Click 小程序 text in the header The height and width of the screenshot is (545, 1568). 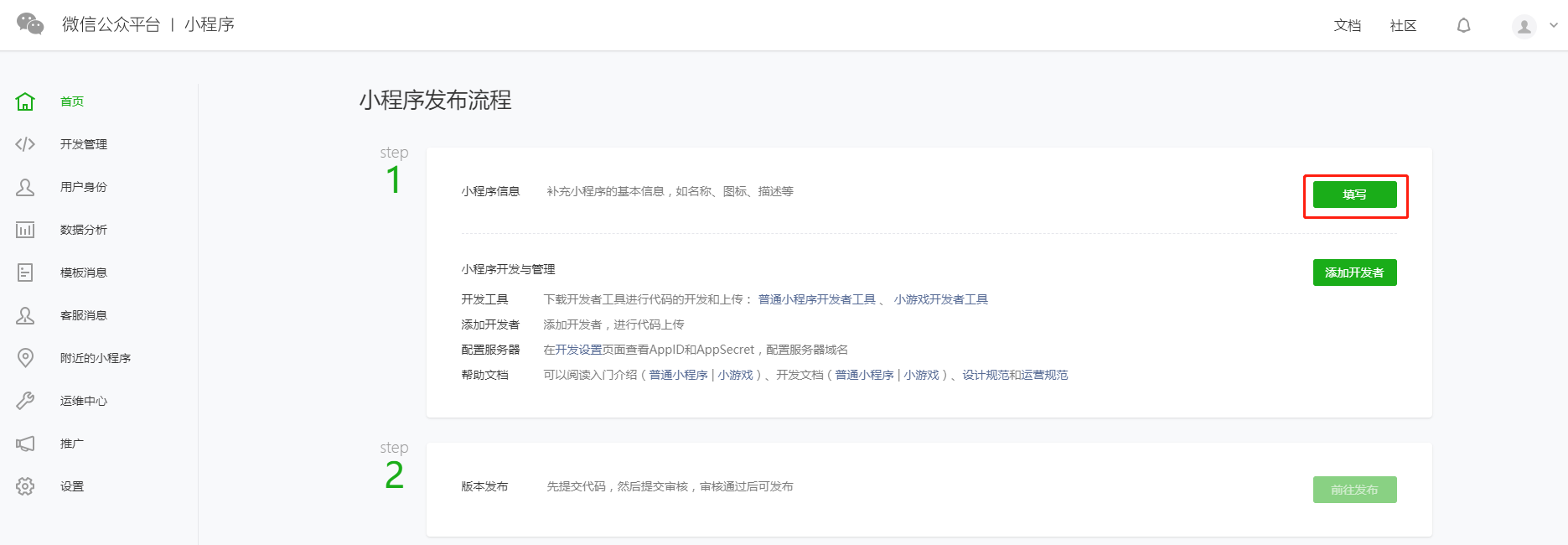pyautogui.click(x=210, y=24)
